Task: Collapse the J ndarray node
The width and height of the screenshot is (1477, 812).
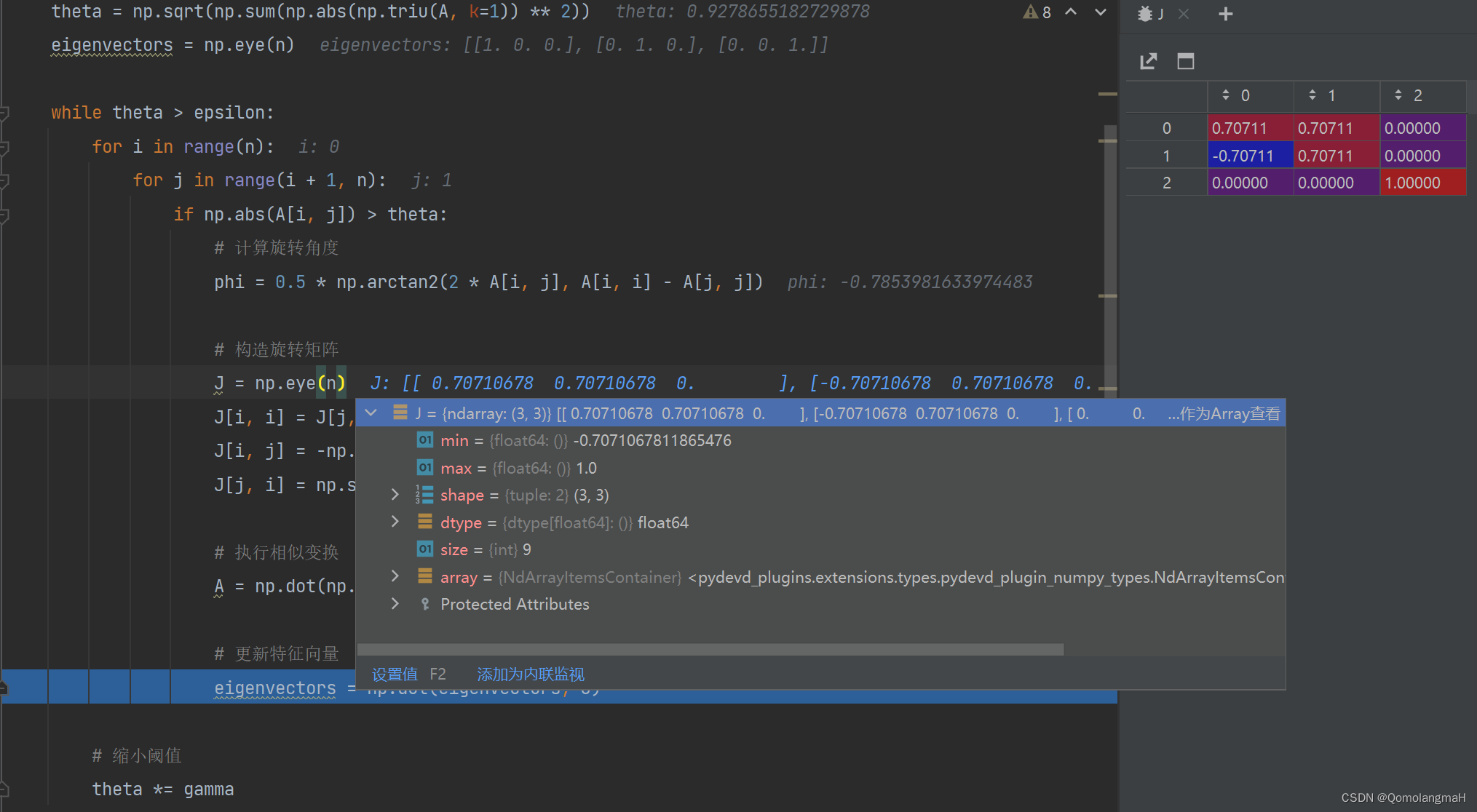Action: [371, 413]
